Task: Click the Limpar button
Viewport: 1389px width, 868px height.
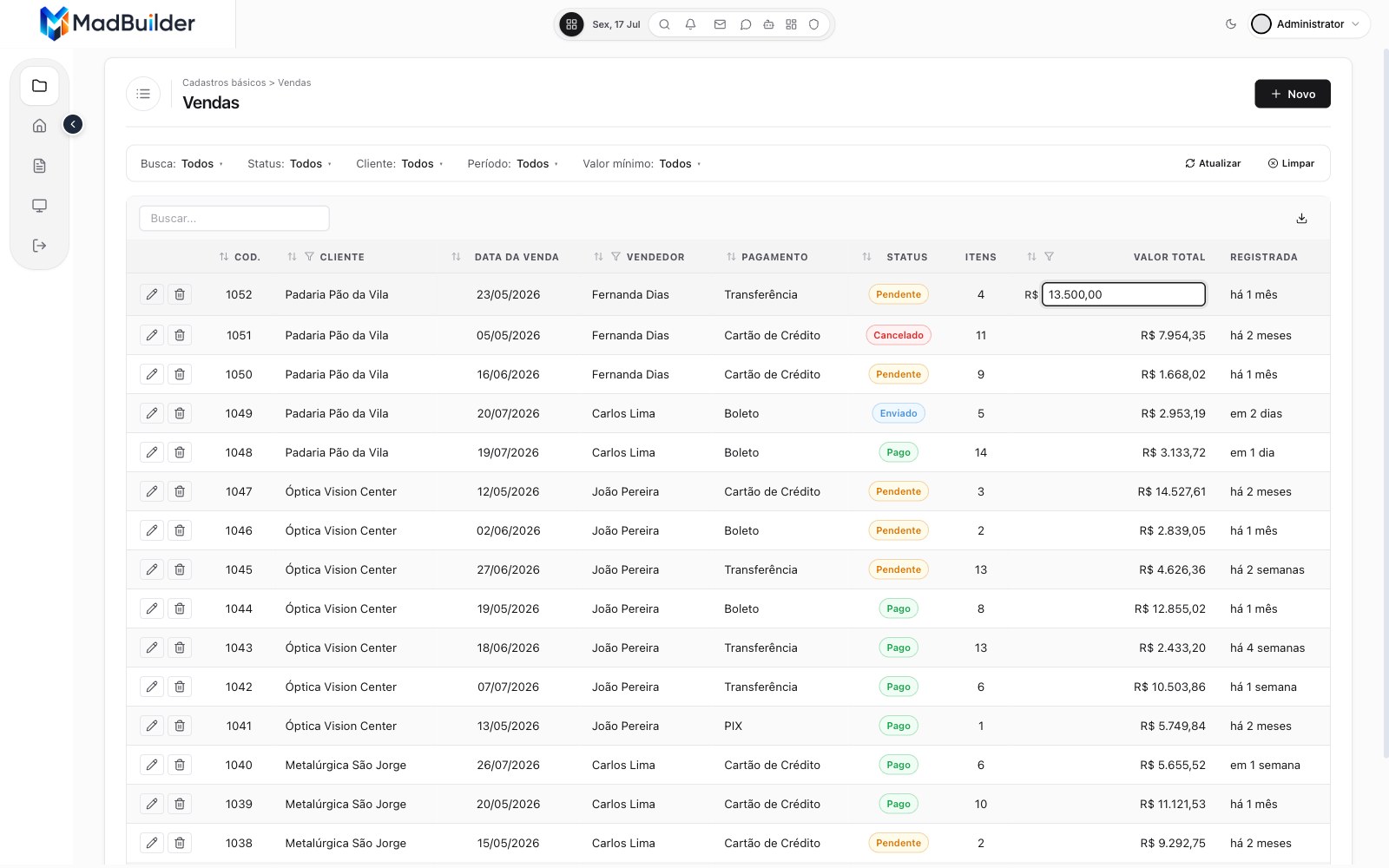Action: 1291,163
